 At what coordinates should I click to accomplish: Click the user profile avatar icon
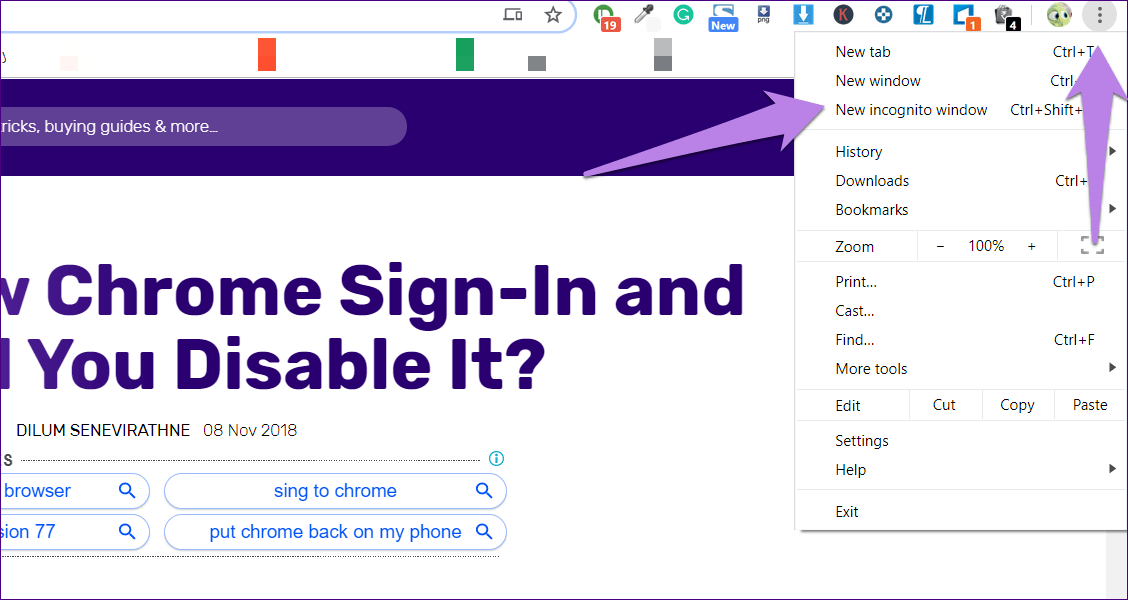click(x=1059, y=15)
